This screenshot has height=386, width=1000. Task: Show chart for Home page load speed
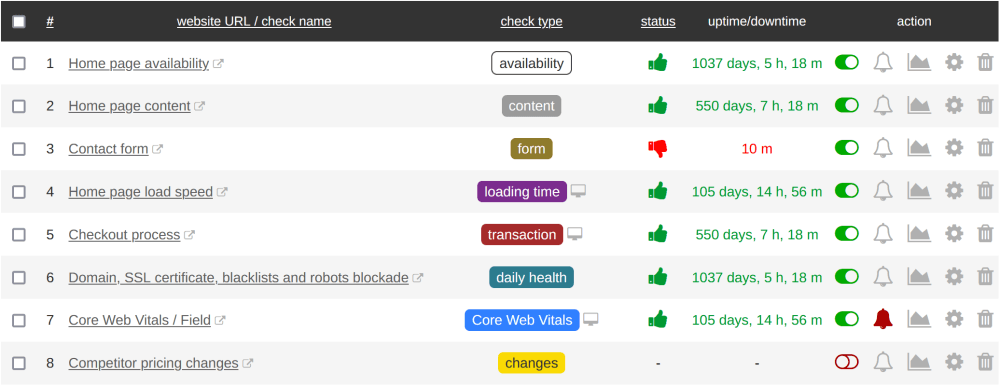click(919, 191)
